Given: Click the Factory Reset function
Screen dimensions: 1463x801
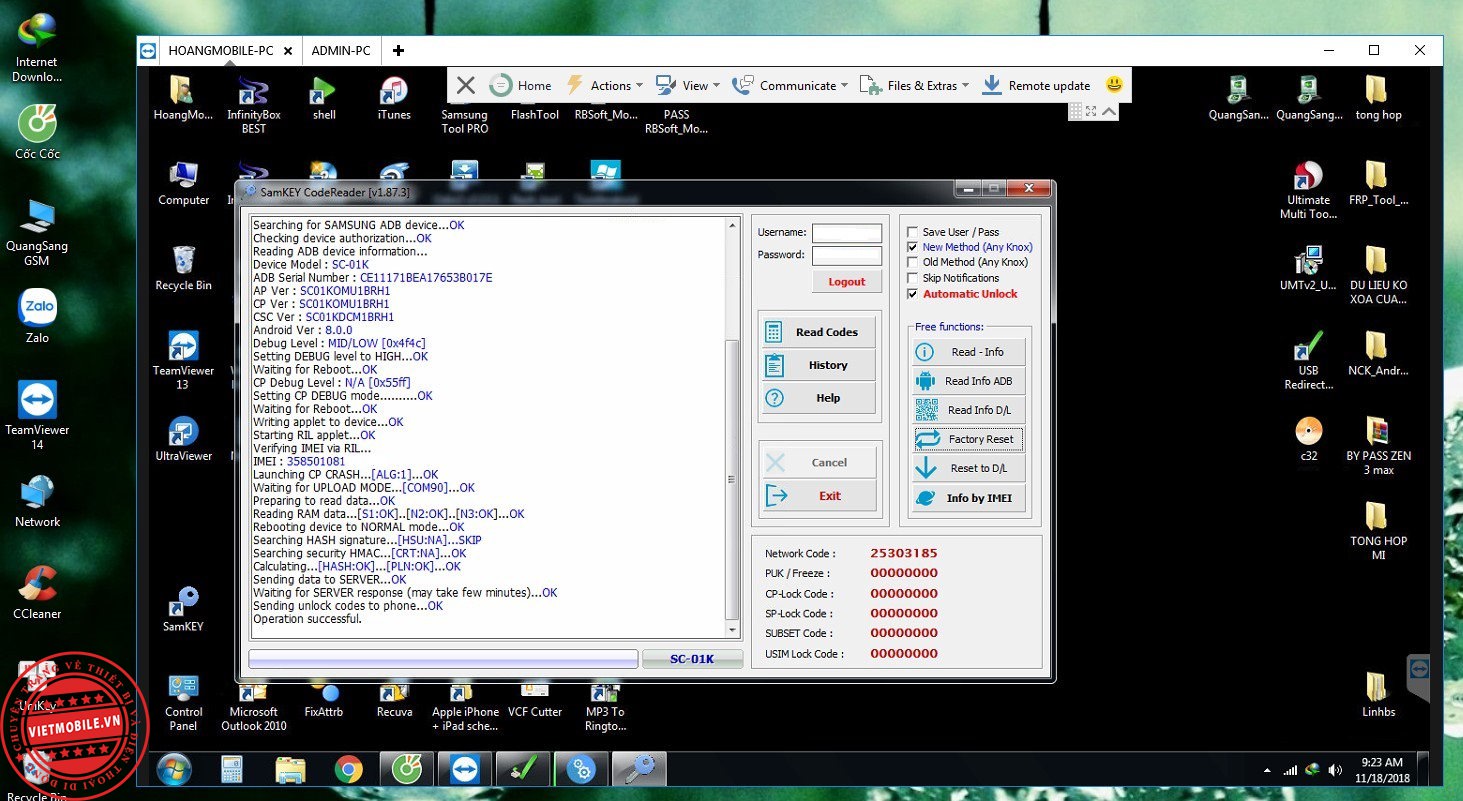Looking at the screenshot, I should (x=968, y=439).
